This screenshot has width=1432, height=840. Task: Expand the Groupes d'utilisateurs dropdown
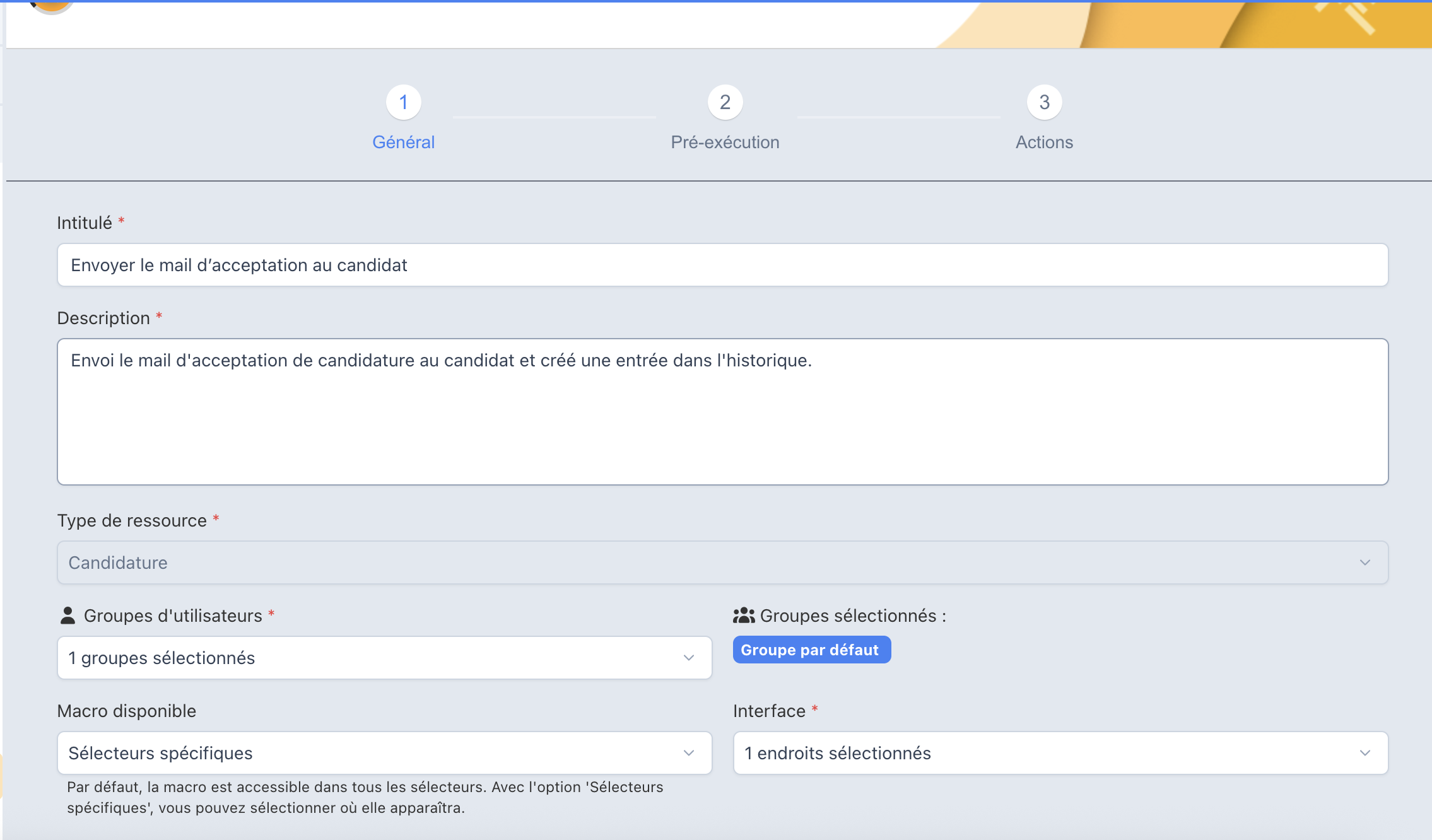coord(385,658)
